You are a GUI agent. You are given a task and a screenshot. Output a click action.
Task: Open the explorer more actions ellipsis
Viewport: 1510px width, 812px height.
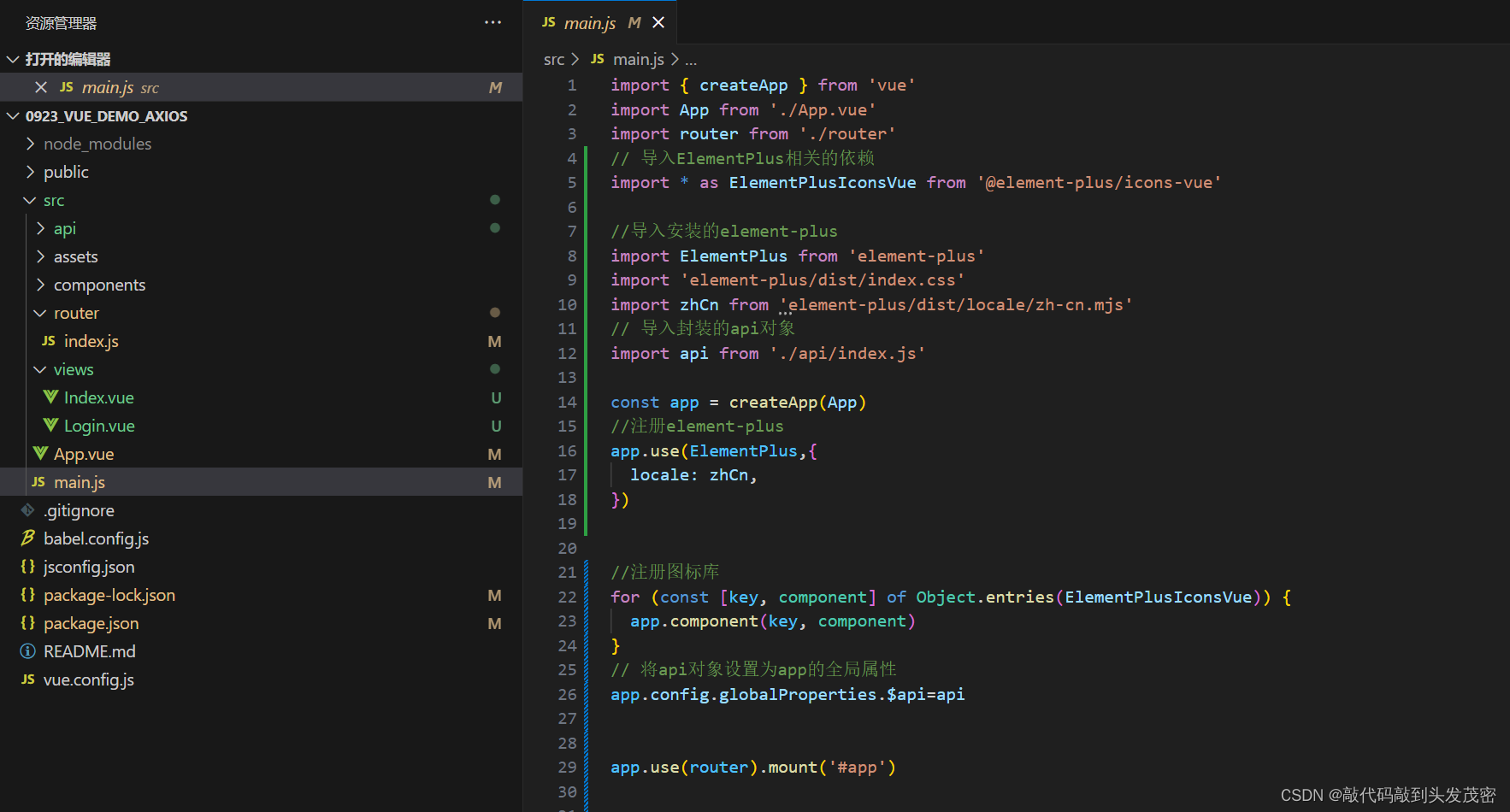(493, 22)
